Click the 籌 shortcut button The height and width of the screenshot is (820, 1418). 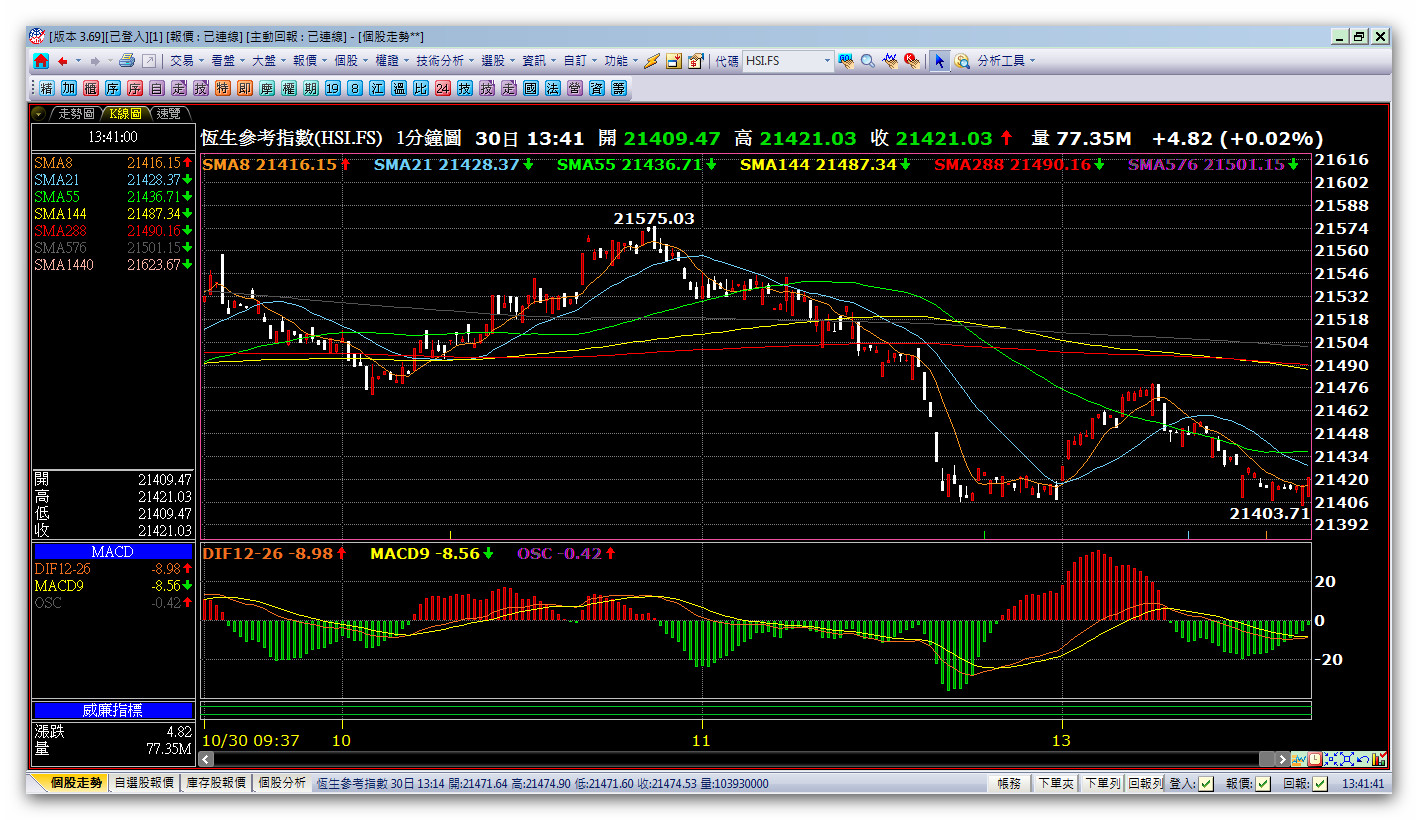618,88
